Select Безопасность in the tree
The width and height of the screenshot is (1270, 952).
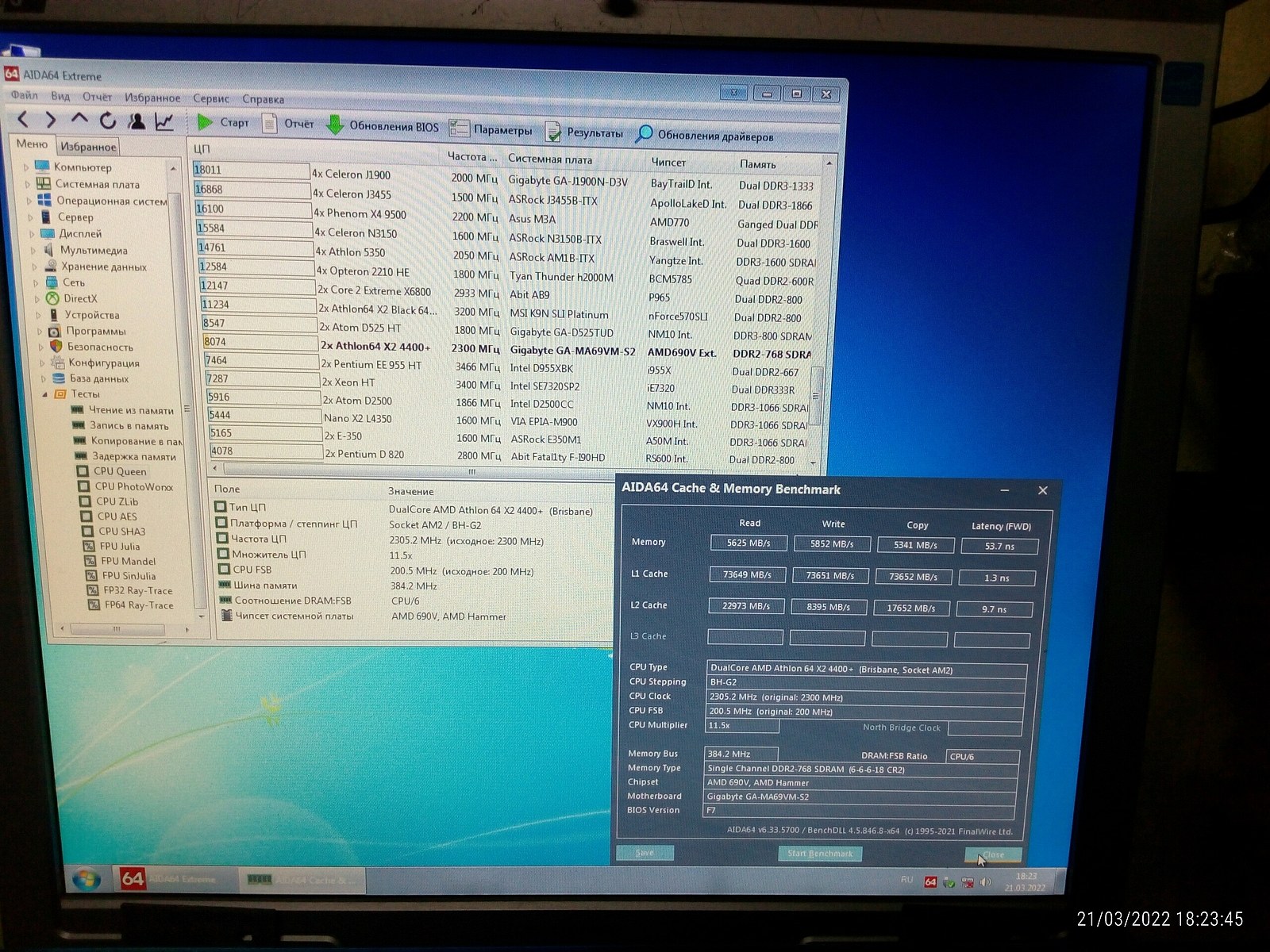(x=100, y=347)
